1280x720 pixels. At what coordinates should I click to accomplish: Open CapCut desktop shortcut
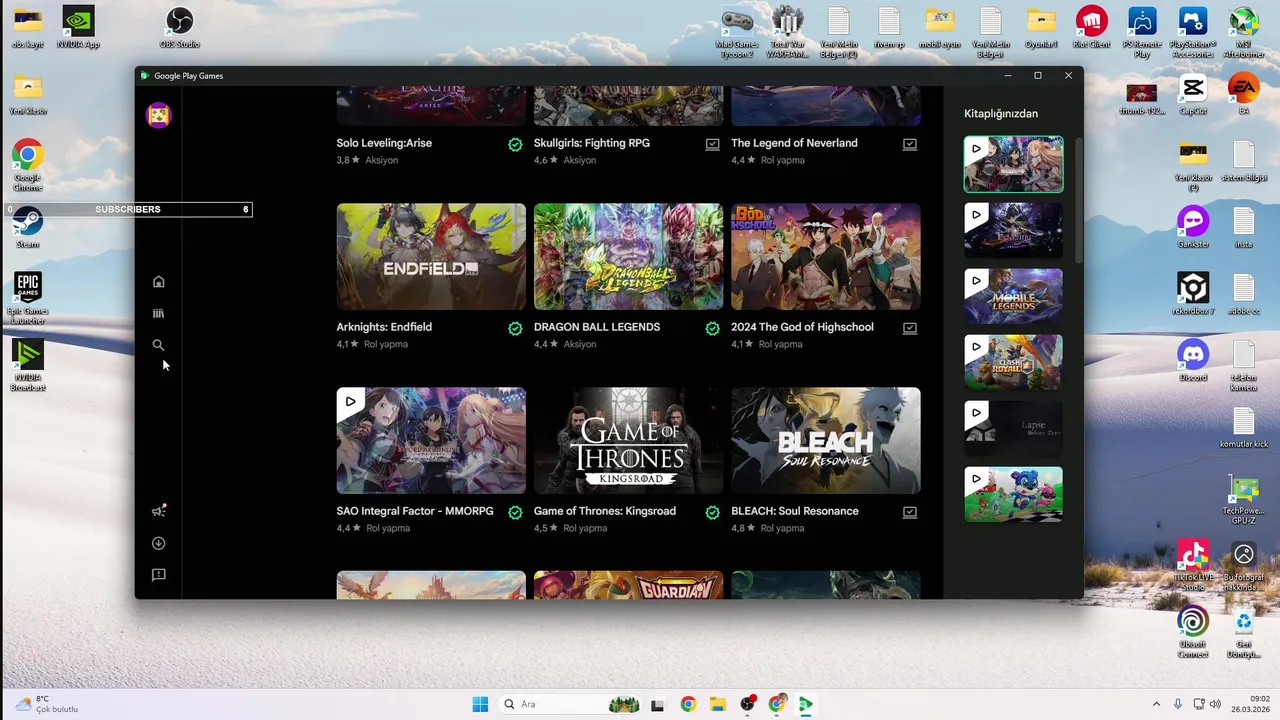[1192, 95]
